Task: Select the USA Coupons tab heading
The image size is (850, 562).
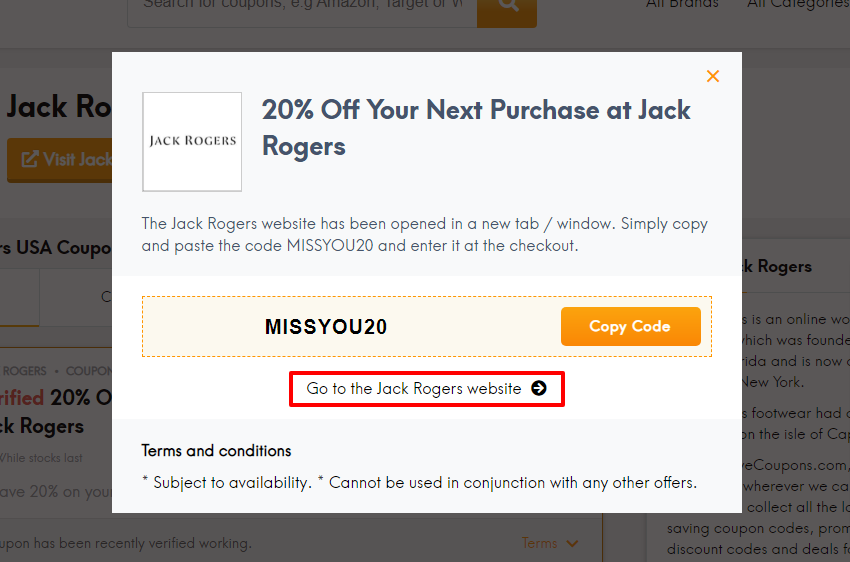Action: point(55,248)
